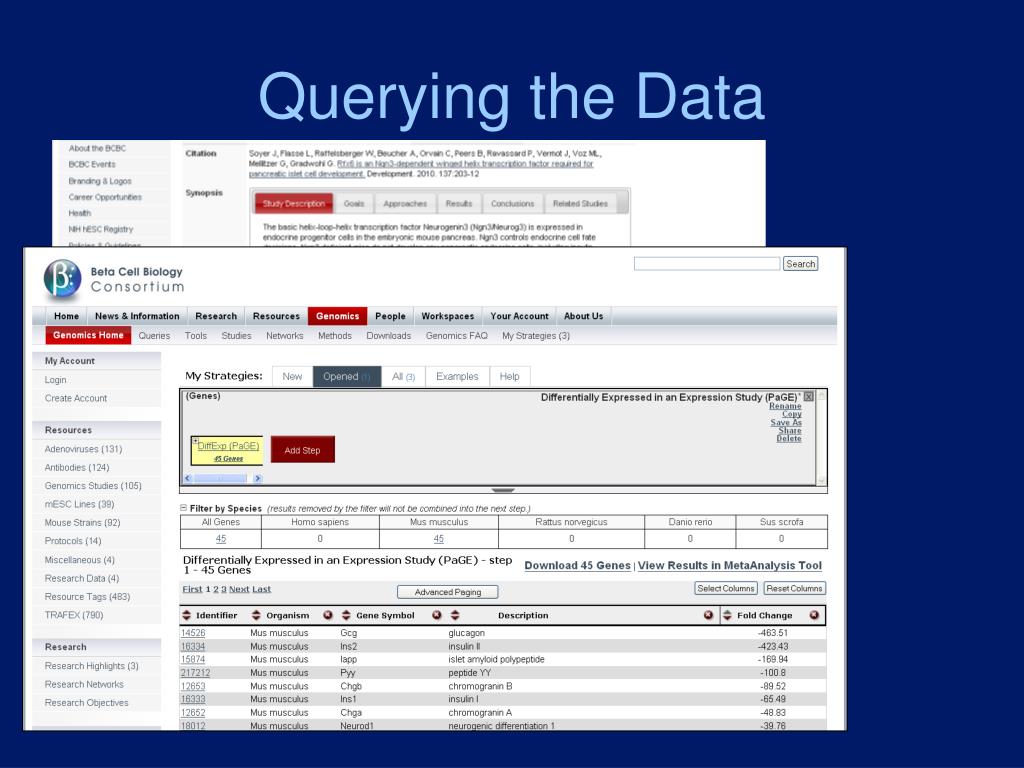This screenshot has width=1024, height=768.
Task: Go to Next results page
Action: point(239,589)
